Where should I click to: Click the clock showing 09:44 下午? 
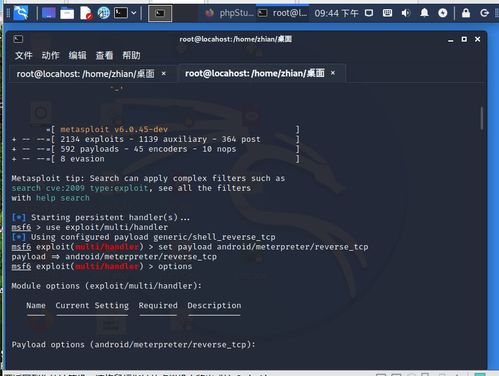pos(336,13)
